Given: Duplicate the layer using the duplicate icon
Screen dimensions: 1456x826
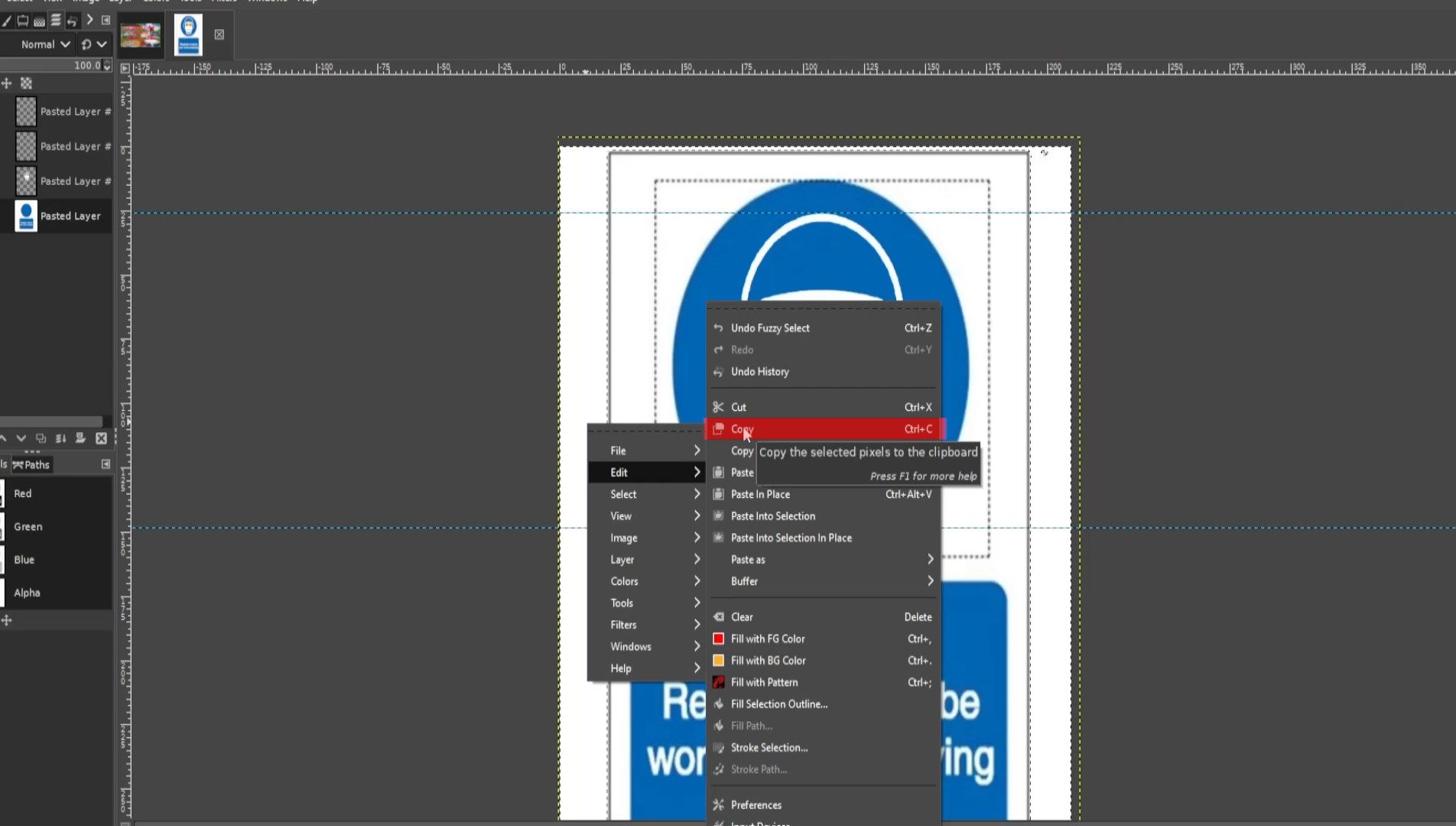Looking at the screenshot, I should pyautogui.click(x=41, y=438).
